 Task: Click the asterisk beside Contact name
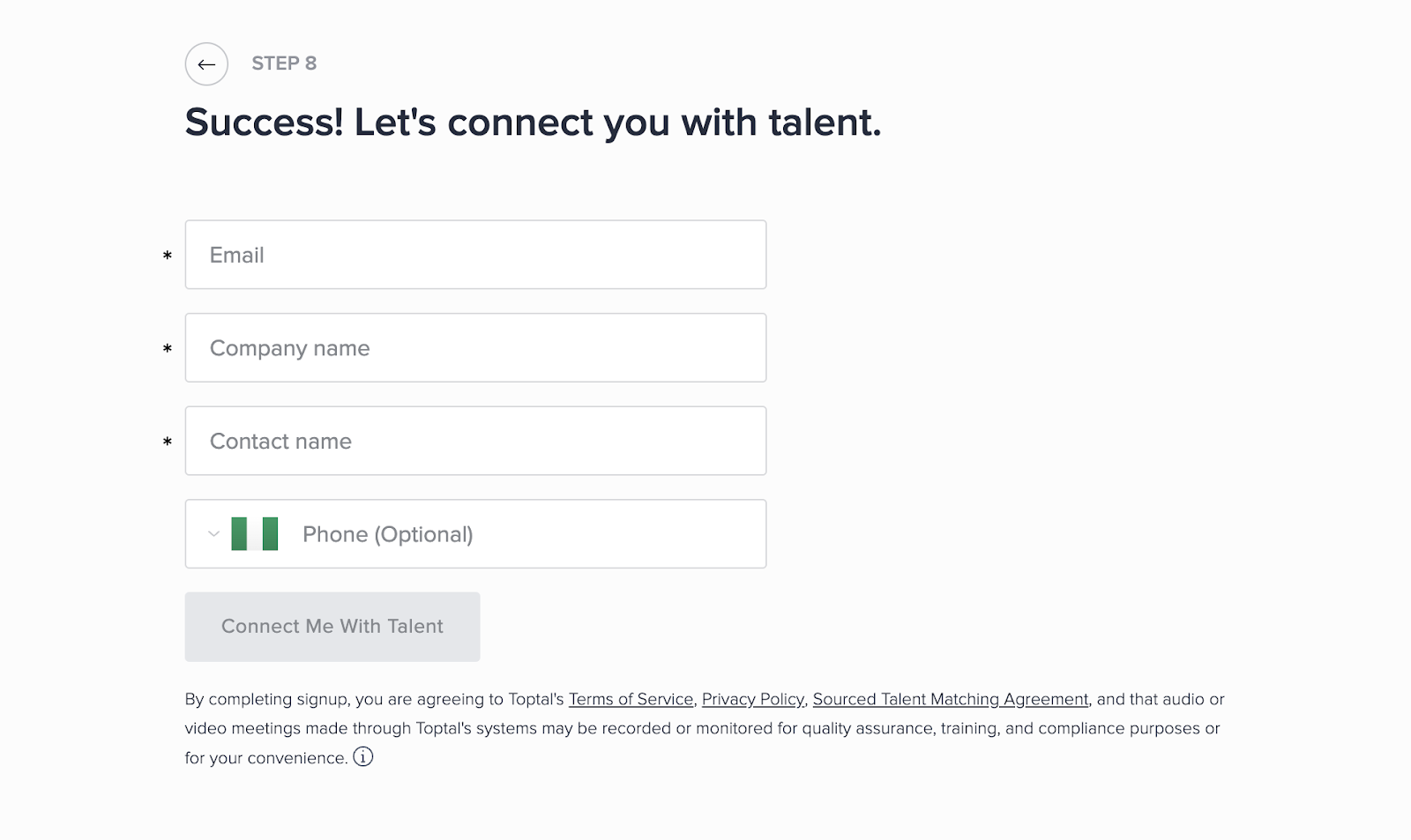tap(168, 442)
